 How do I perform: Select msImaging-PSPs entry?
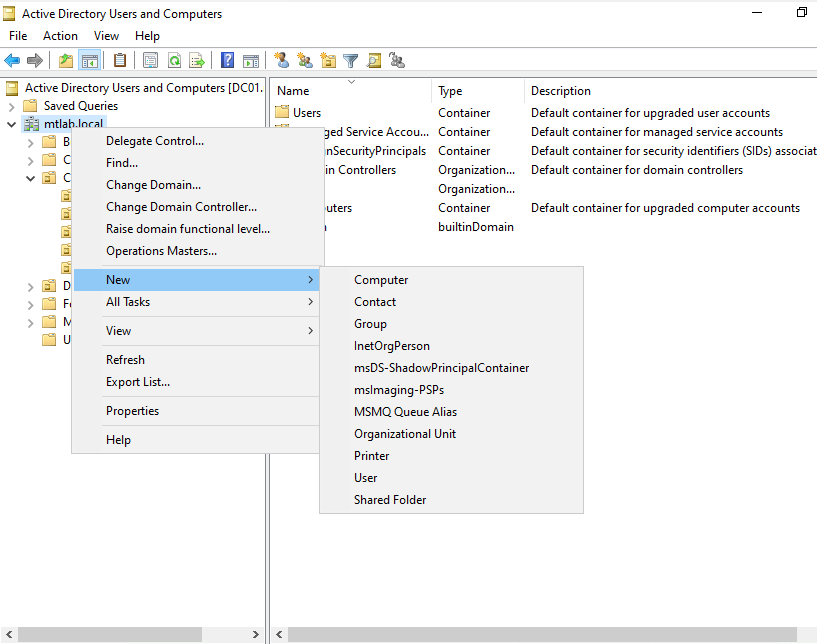click(451, 390)
